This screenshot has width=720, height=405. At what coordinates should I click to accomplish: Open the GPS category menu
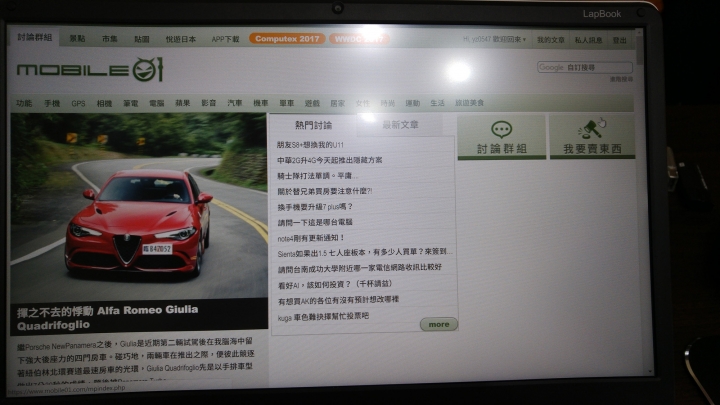tap(78, 104)
